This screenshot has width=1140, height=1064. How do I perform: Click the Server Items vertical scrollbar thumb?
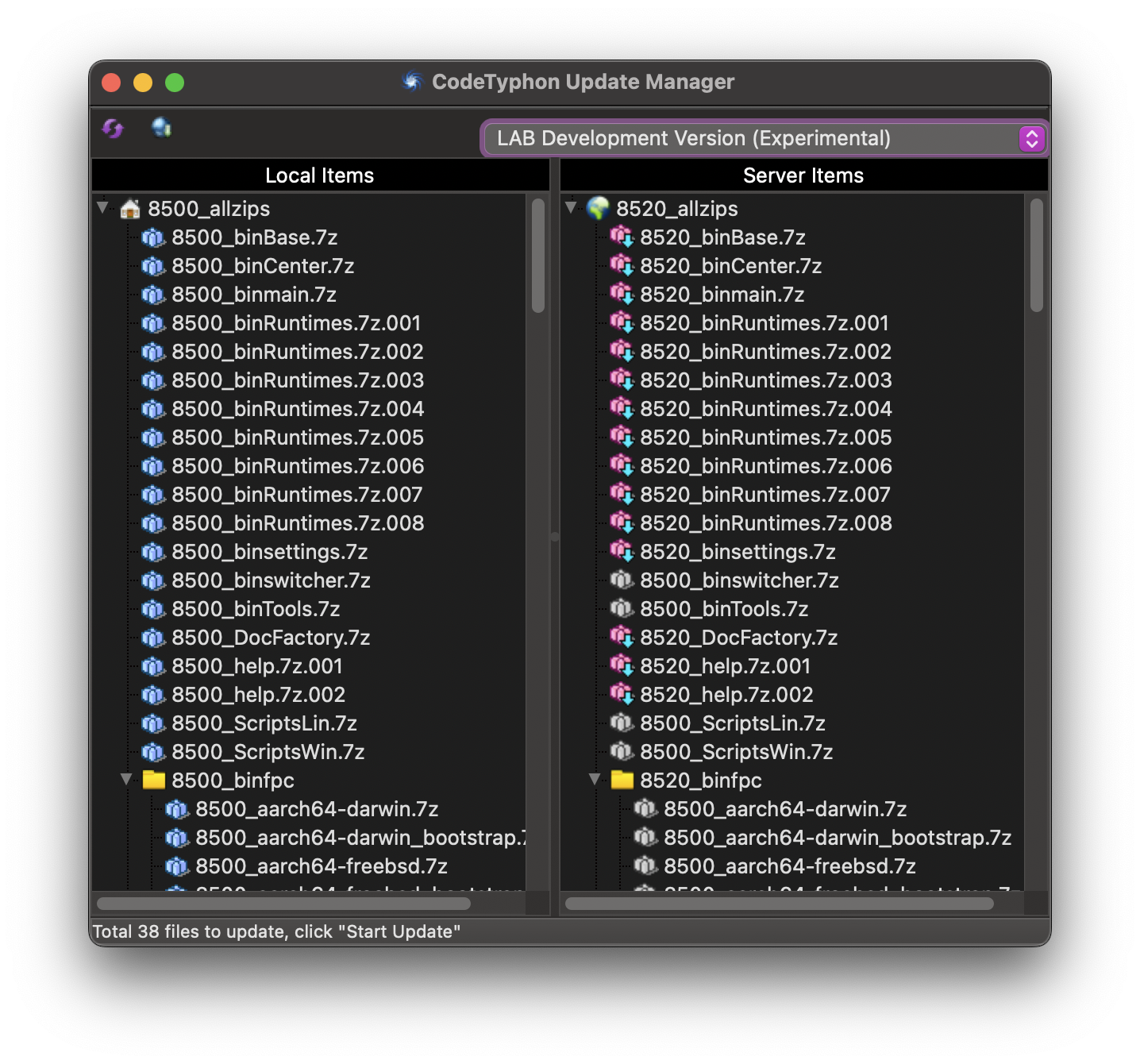tap(1036, 256)
